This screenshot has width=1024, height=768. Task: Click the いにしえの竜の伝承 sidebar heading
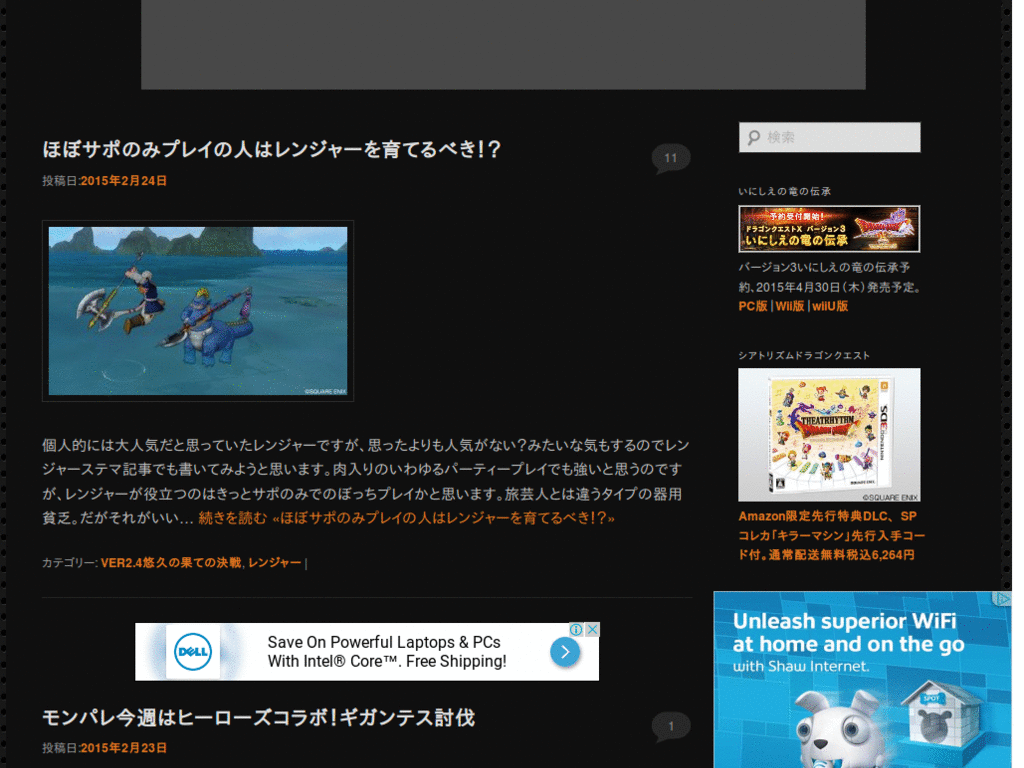pos(784,191)
